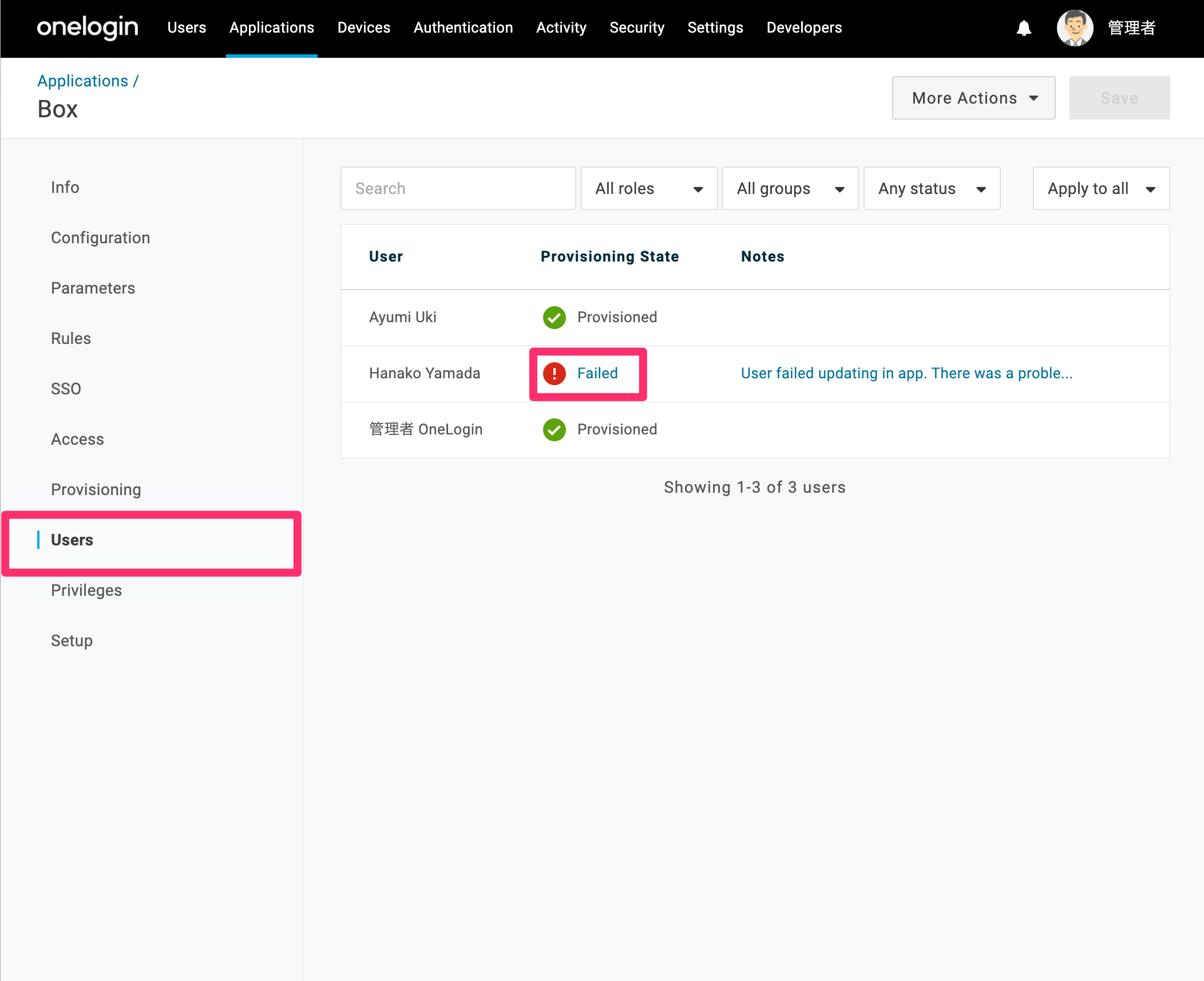Go to the OneLogin logo home
This screenshot has width=1204, height=981.
click(88, 27)
